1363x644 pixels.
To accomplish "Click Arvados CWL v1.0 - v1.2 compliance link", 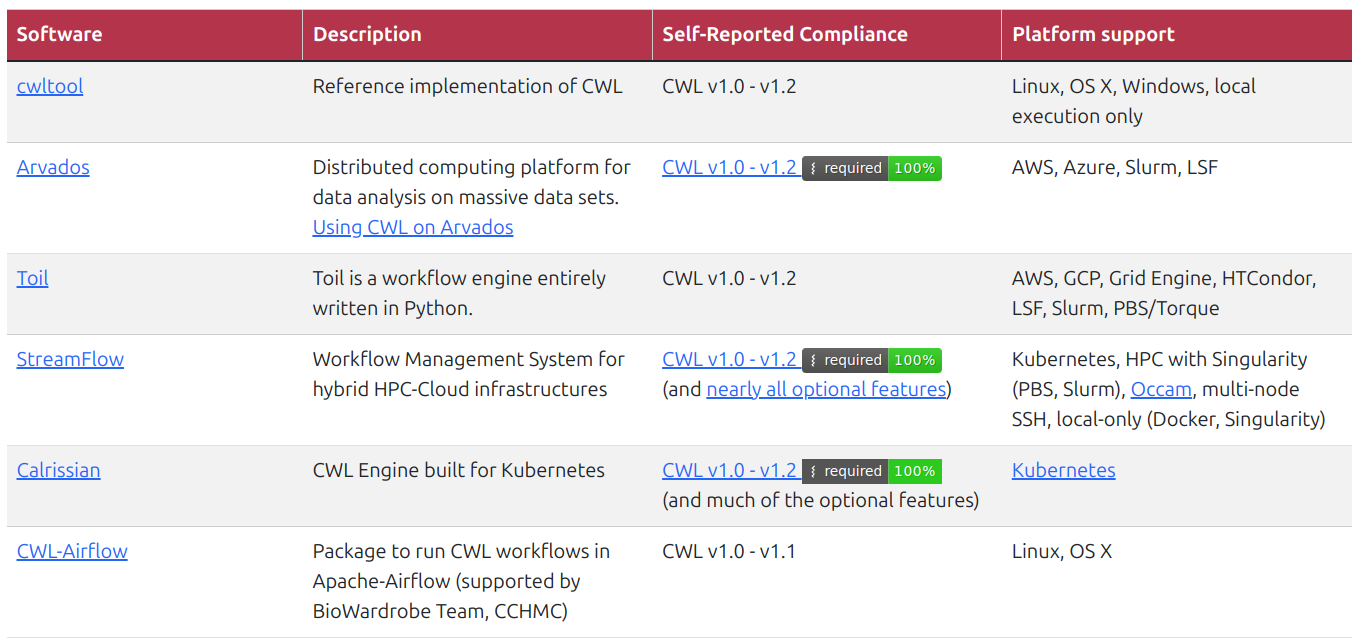I will pos(730,167).
